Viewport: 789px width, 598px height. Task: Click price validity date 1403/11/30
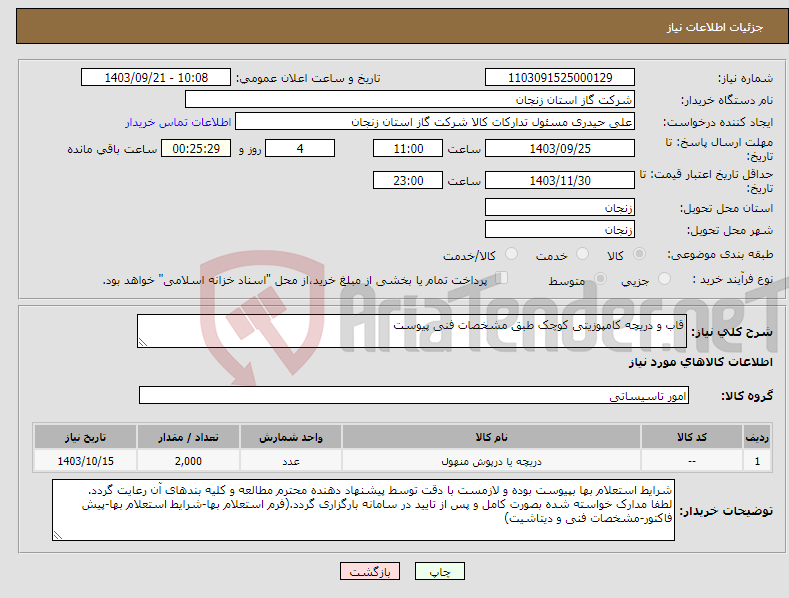tap(560, 180)
